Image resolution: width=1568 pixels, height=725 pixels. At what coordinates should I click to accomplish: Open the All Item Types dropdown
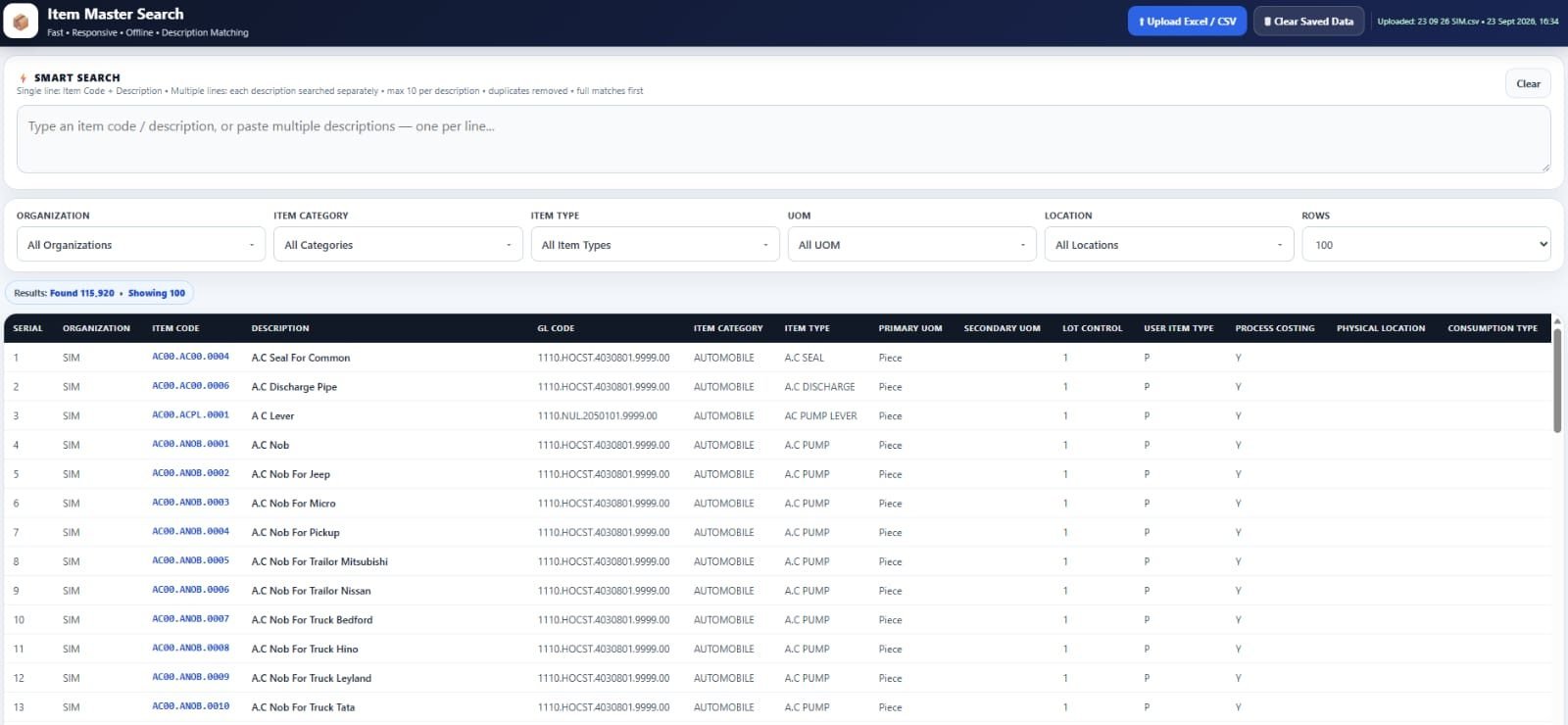click(655, 245)
